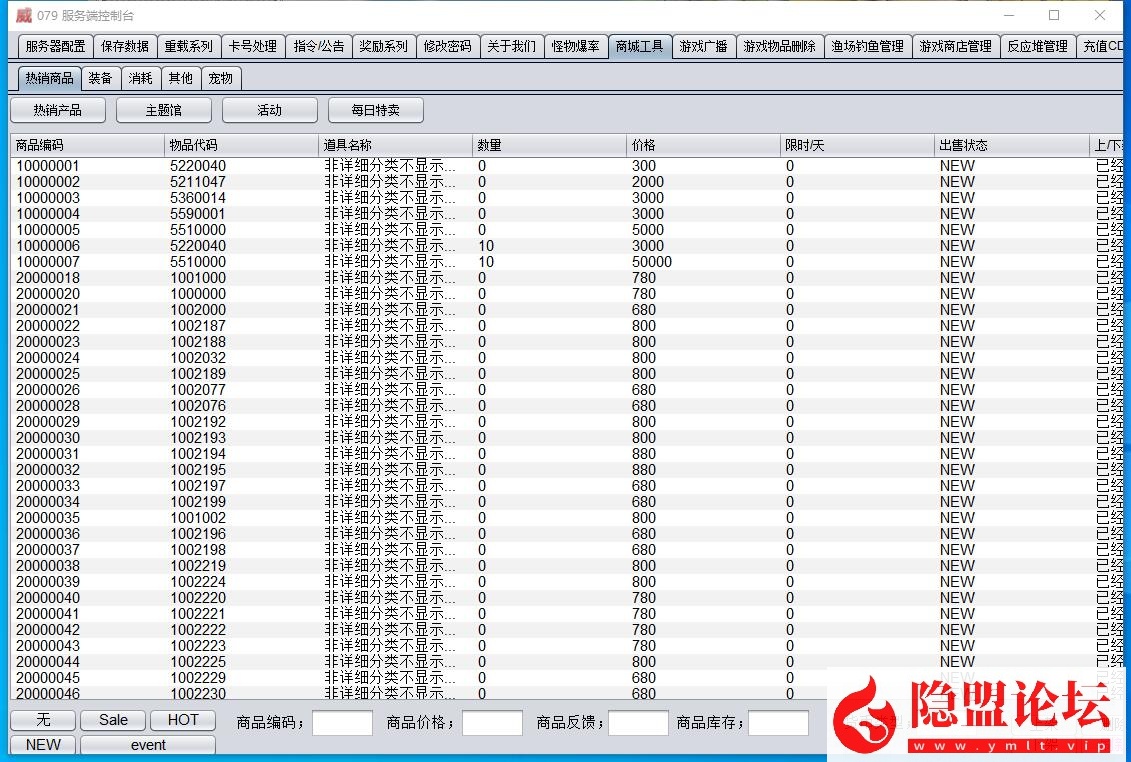Go to the 奖励系列 tab
1131x762 pixels.
coord(384,46)
